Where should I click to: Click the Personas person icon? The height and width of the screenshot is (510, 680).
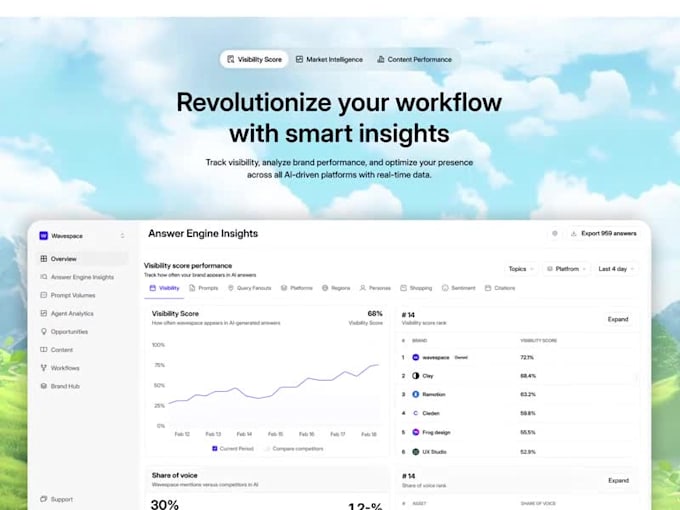click(363, 288)
